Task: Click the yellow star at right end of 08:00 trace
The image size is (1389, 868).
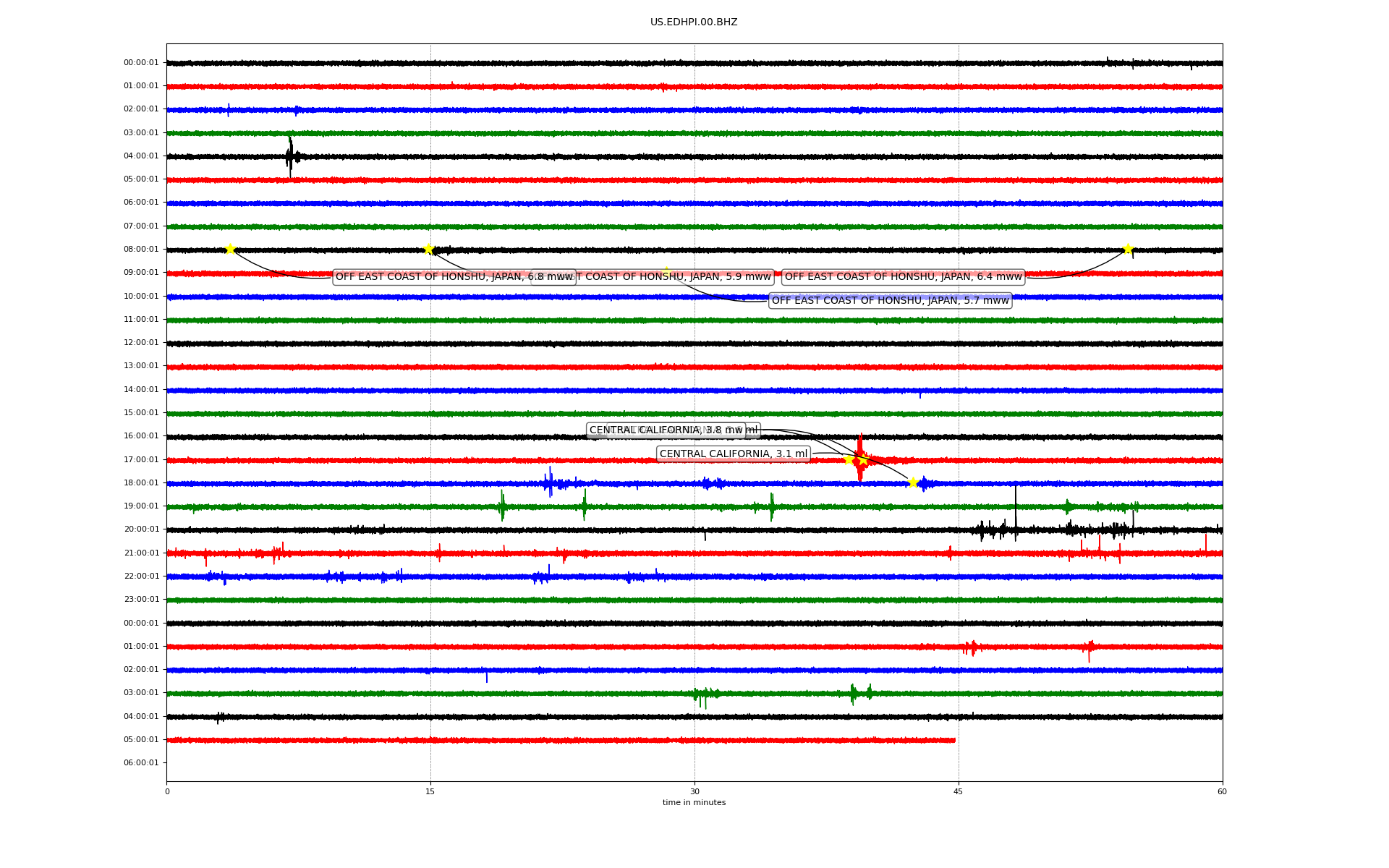Action: click(1127, 249)
